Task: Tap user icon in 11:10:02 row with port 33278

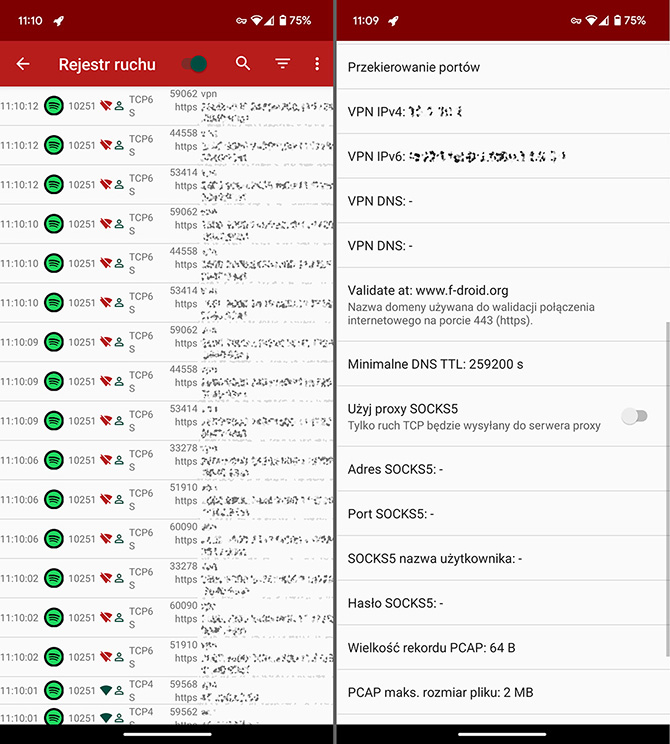Action: (119, 578)
